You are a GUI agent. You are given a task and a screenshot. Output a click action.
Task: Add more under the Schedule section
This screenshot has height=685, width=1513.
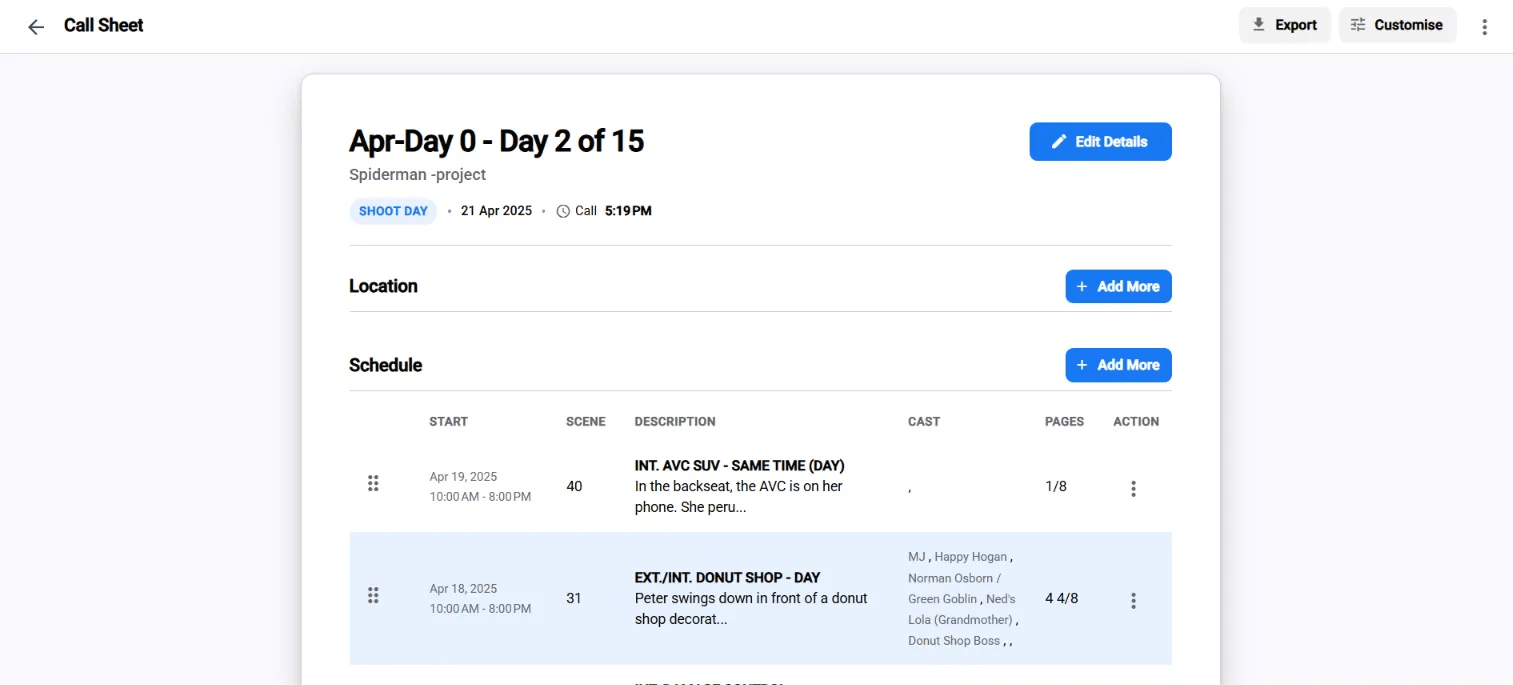[x=1118, y=365]
